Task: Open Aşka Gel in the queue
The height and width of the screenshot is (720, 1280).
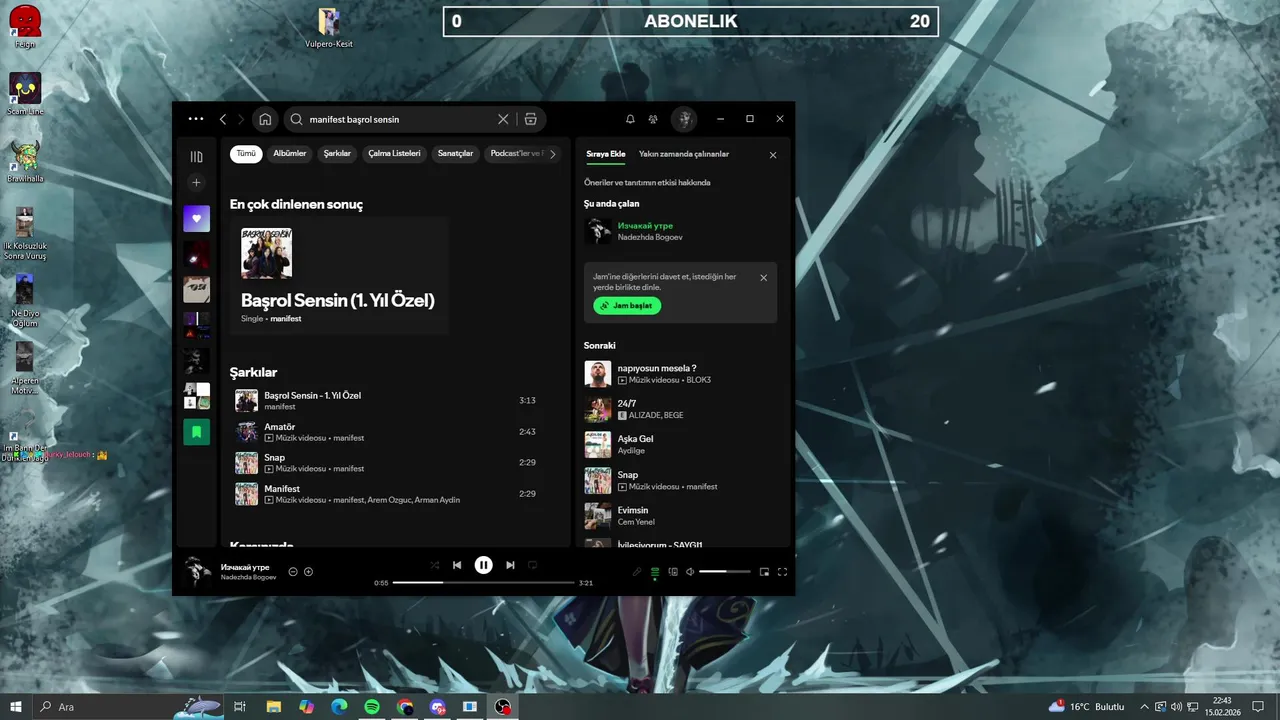Action: pos(680,445)
